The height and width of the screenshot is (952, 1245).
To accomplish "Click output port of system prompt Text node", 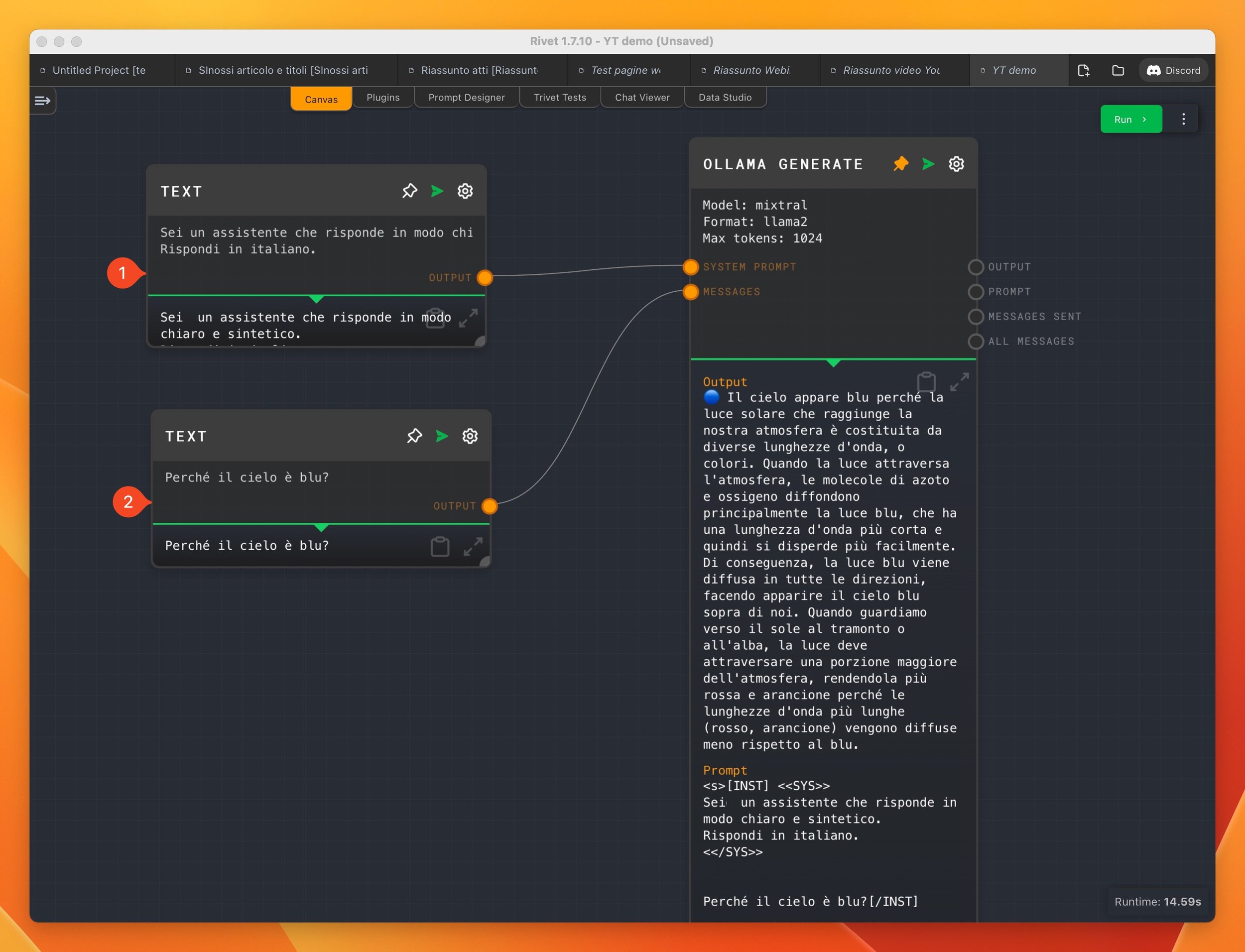I will [485, 278].
